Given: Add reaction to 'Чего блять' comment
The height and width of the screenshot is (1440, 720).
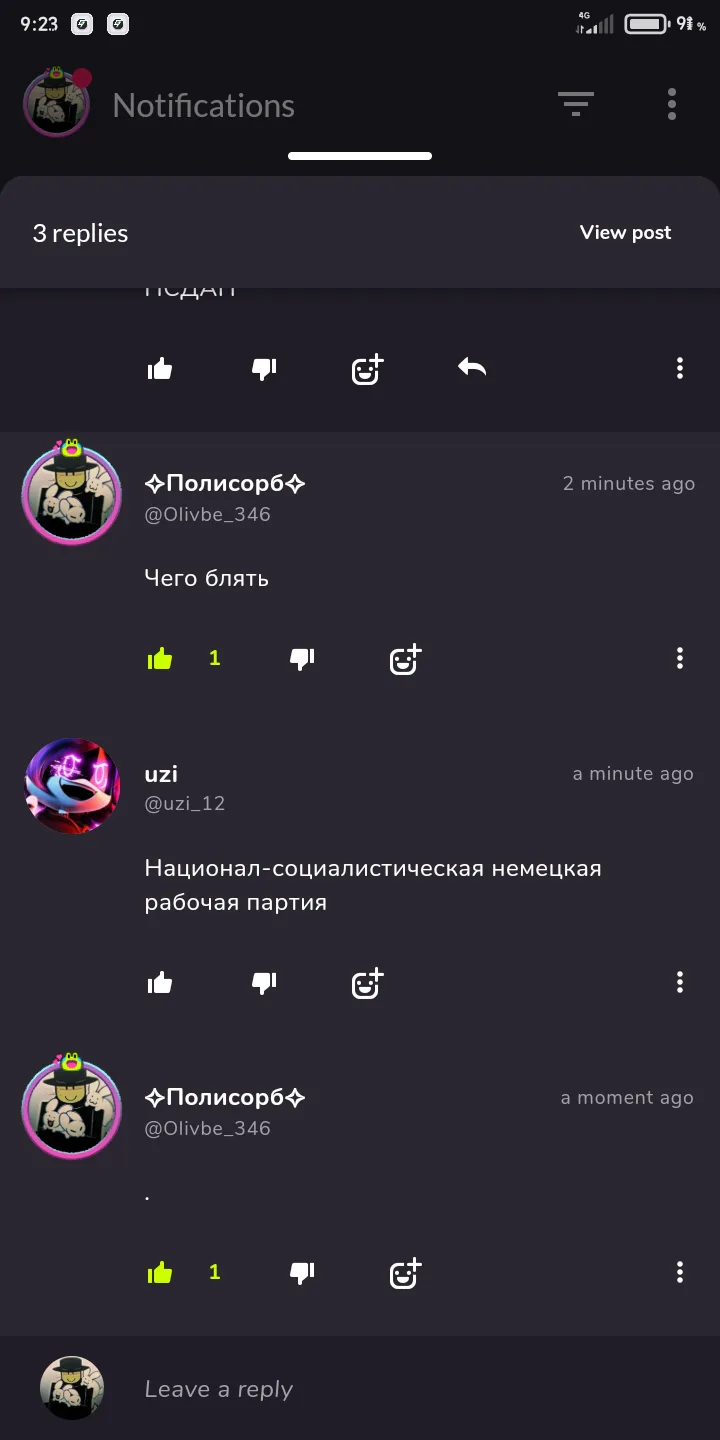Looking at the screenshot, I should 405,660.
